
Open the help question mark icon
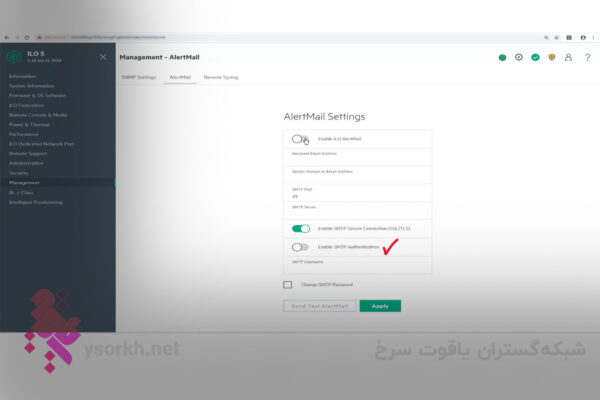587,57
